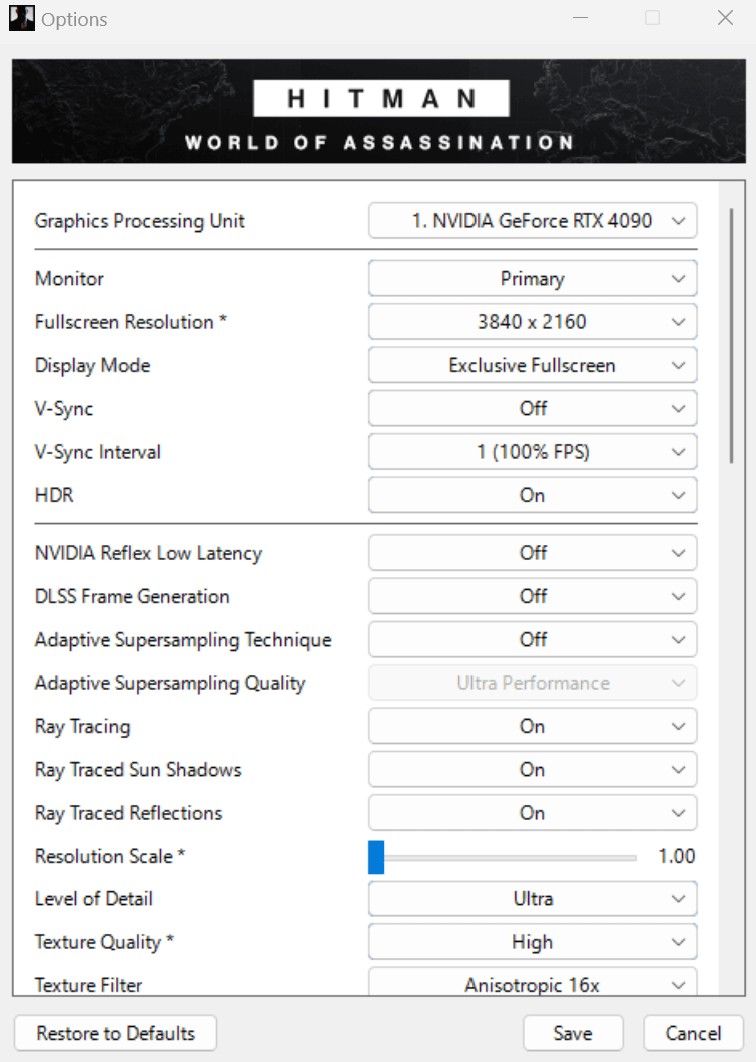Click chevron arrow for Ray Traced Reflections
Viewport: 756px width, 1062px height.
click(x=678, y=813)
